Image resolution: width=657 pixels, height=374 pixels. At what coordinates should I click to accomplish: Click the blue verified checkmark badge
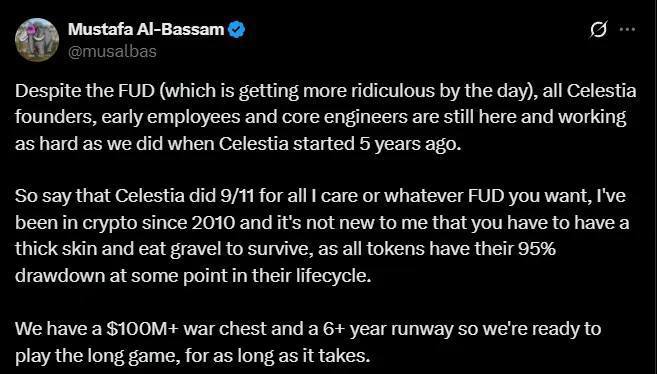click(237, 30)
